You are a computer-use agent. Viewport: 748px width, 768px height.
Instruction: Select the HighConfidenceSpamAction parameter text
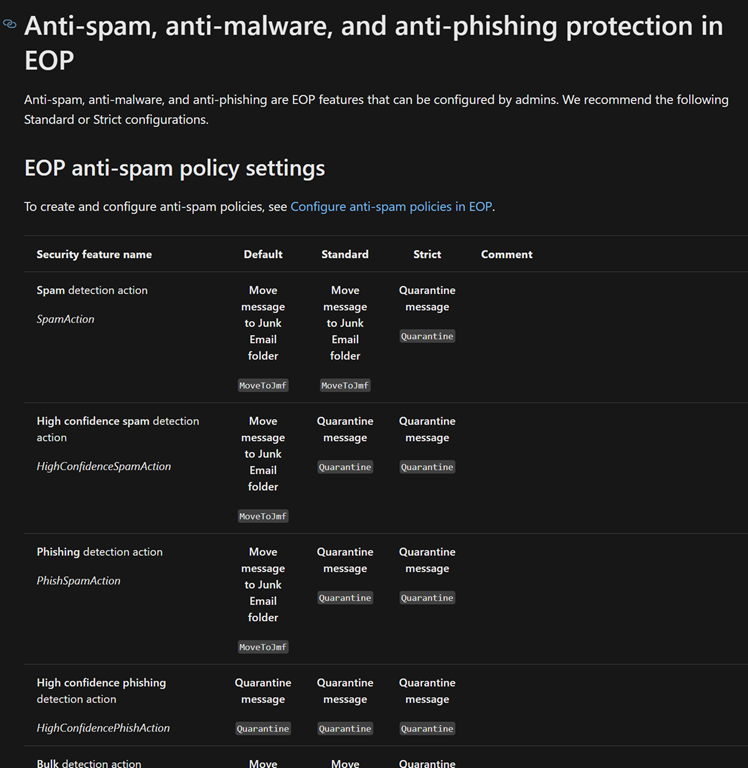104,466
